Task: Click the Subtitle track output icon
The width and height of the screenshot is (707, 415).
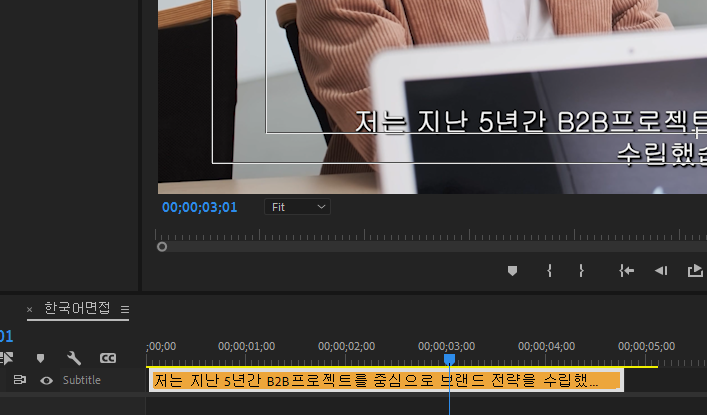Action: (x=19, y=380)
